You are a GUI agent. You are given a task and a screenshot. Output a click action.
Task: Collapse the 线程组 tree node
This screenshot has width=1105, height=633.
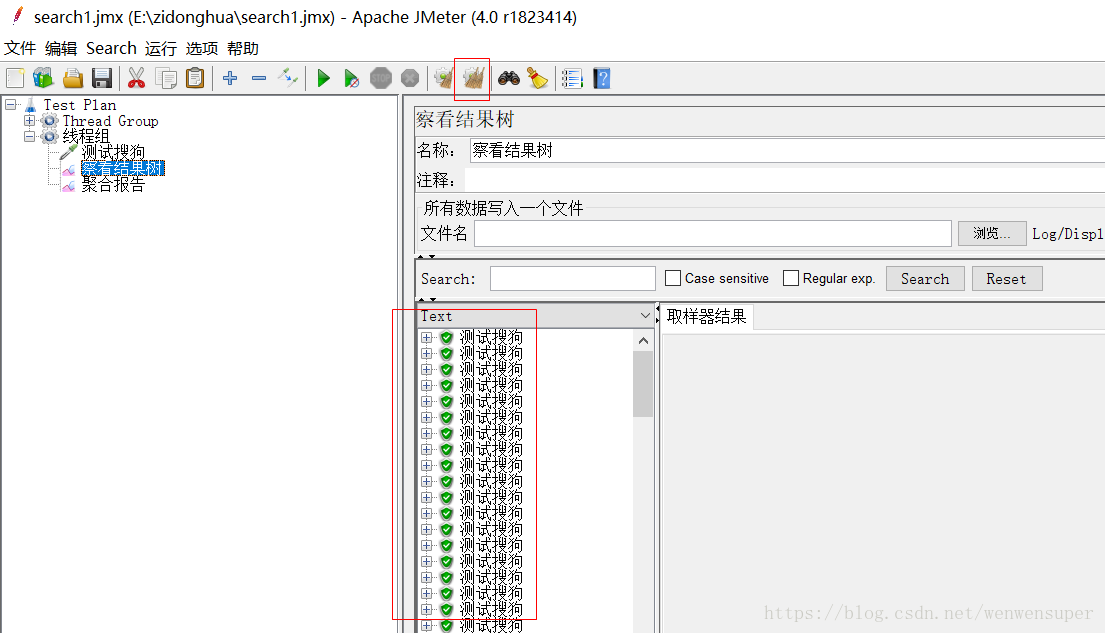[x=29, y=137]
